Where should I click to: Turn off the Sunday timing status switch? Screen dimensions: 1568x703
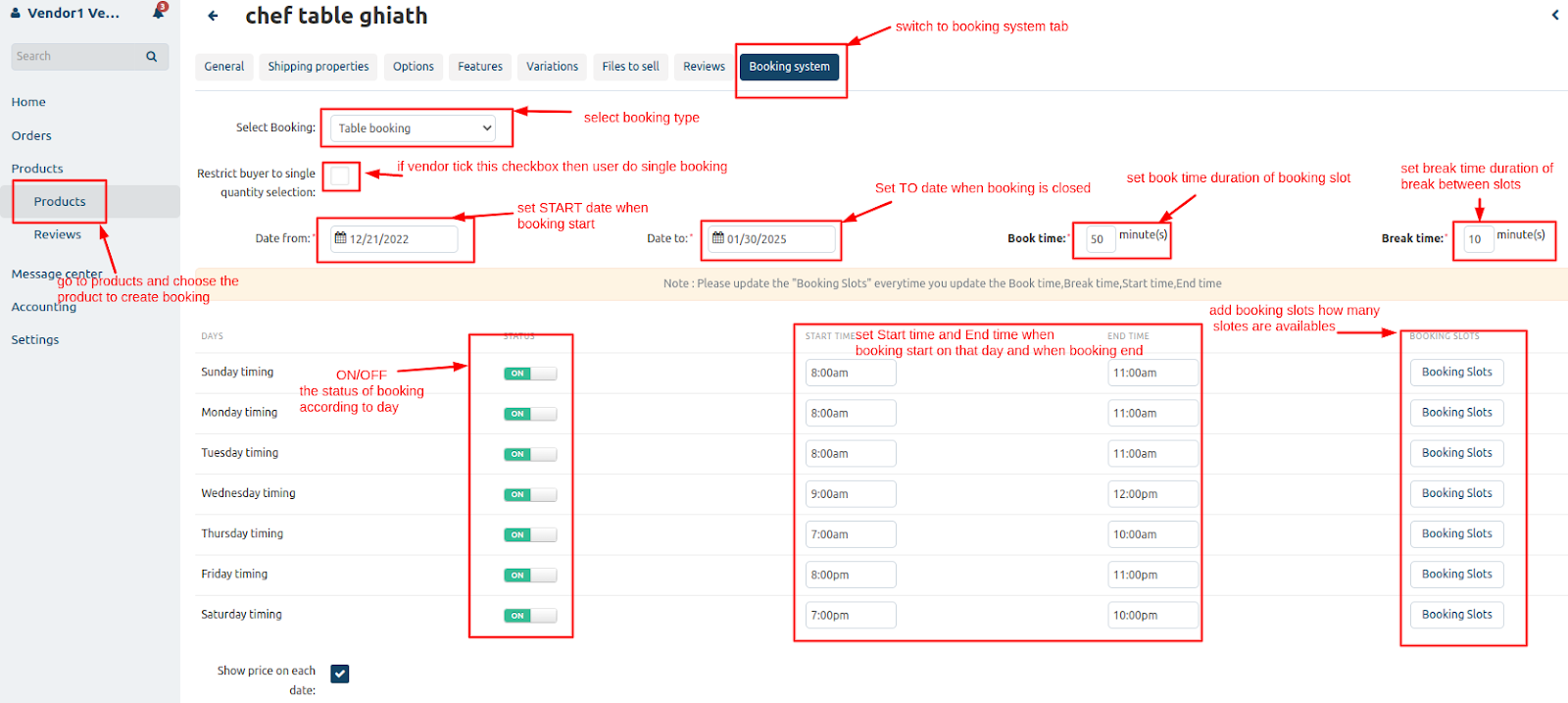(530, 374)
